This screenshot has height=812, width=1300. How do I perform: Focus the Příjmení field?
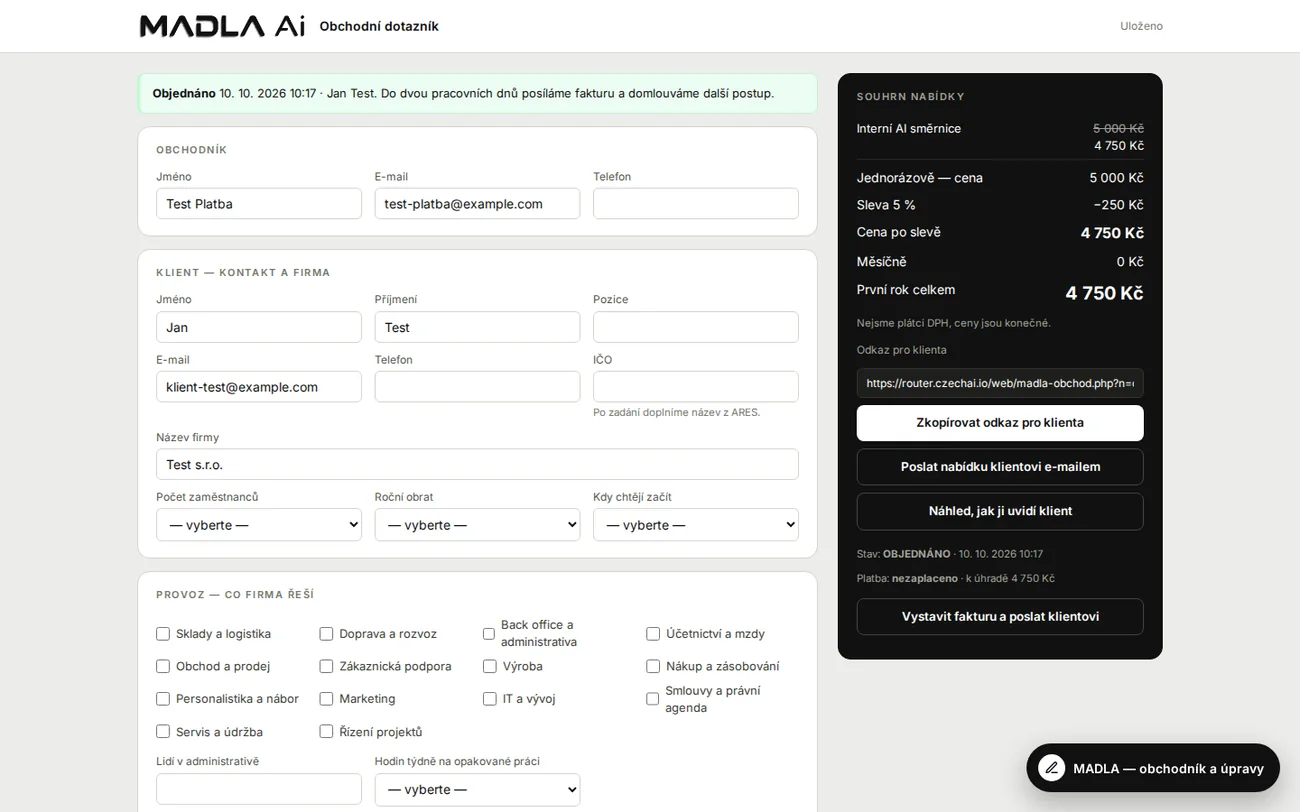[477, 327]
